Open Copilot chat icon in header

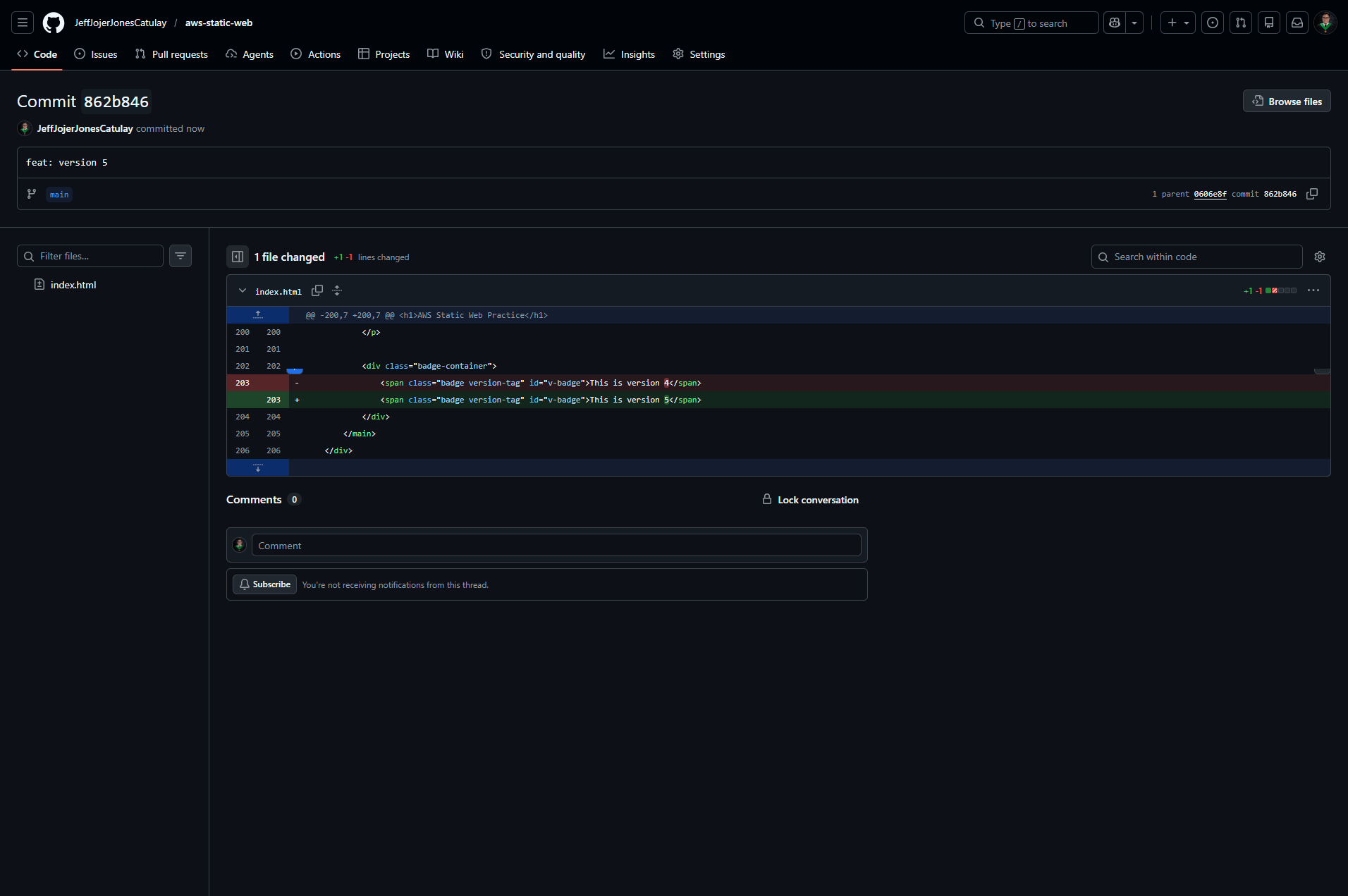[x=1115, y=23]
